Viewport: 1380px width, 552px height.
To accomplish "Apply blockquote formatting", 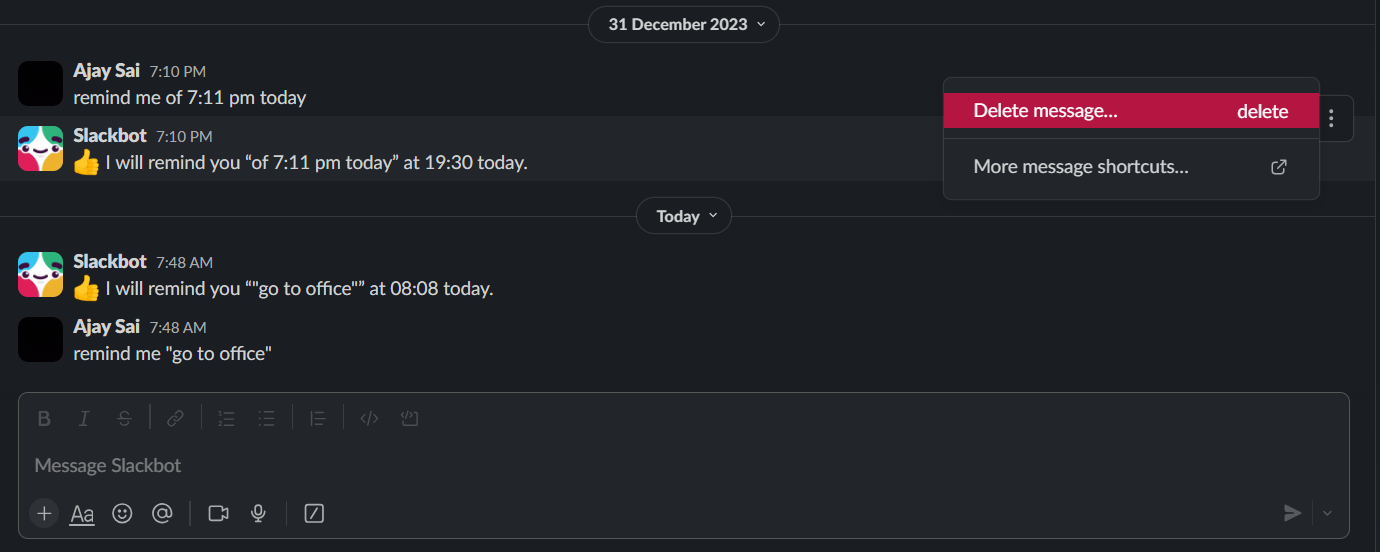I will (x=318, y=419).
